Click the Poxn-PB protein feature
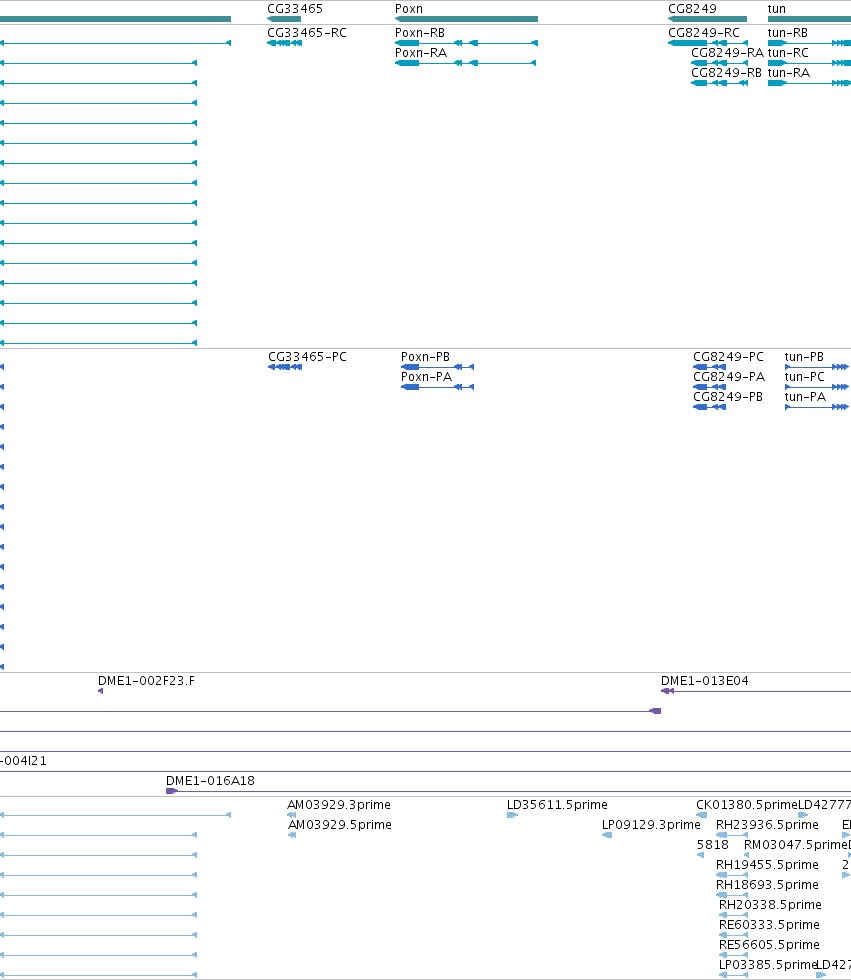The width and height of the screenshot is (851, 980). tap(437, 367)
